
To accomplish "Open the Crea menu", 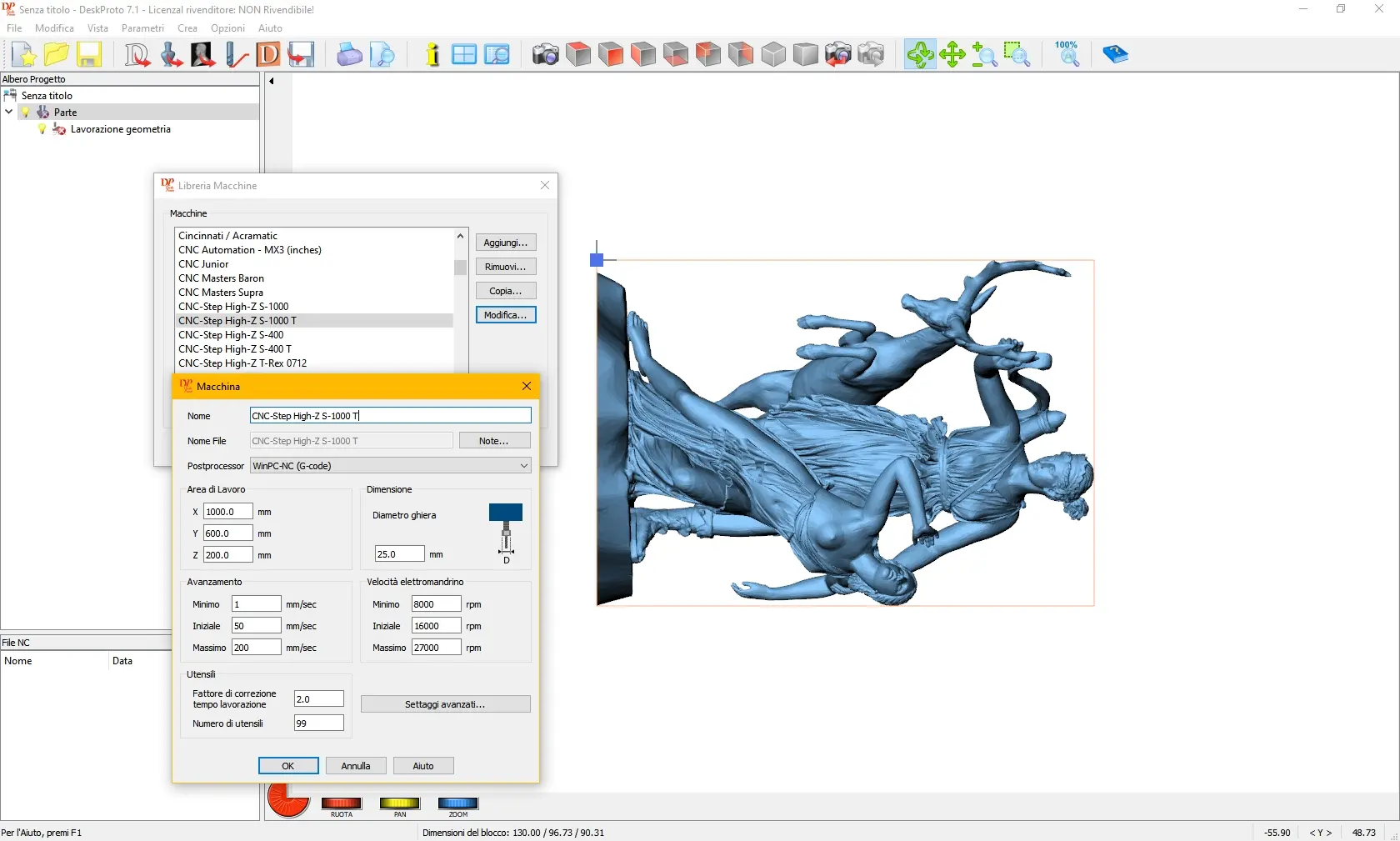I will (187, 28).
